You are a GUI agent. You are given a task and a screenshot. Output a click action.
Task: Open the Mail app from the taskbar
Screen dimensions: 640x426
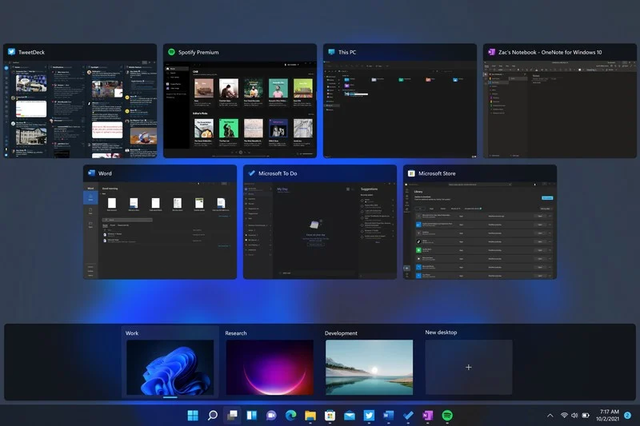350,415
